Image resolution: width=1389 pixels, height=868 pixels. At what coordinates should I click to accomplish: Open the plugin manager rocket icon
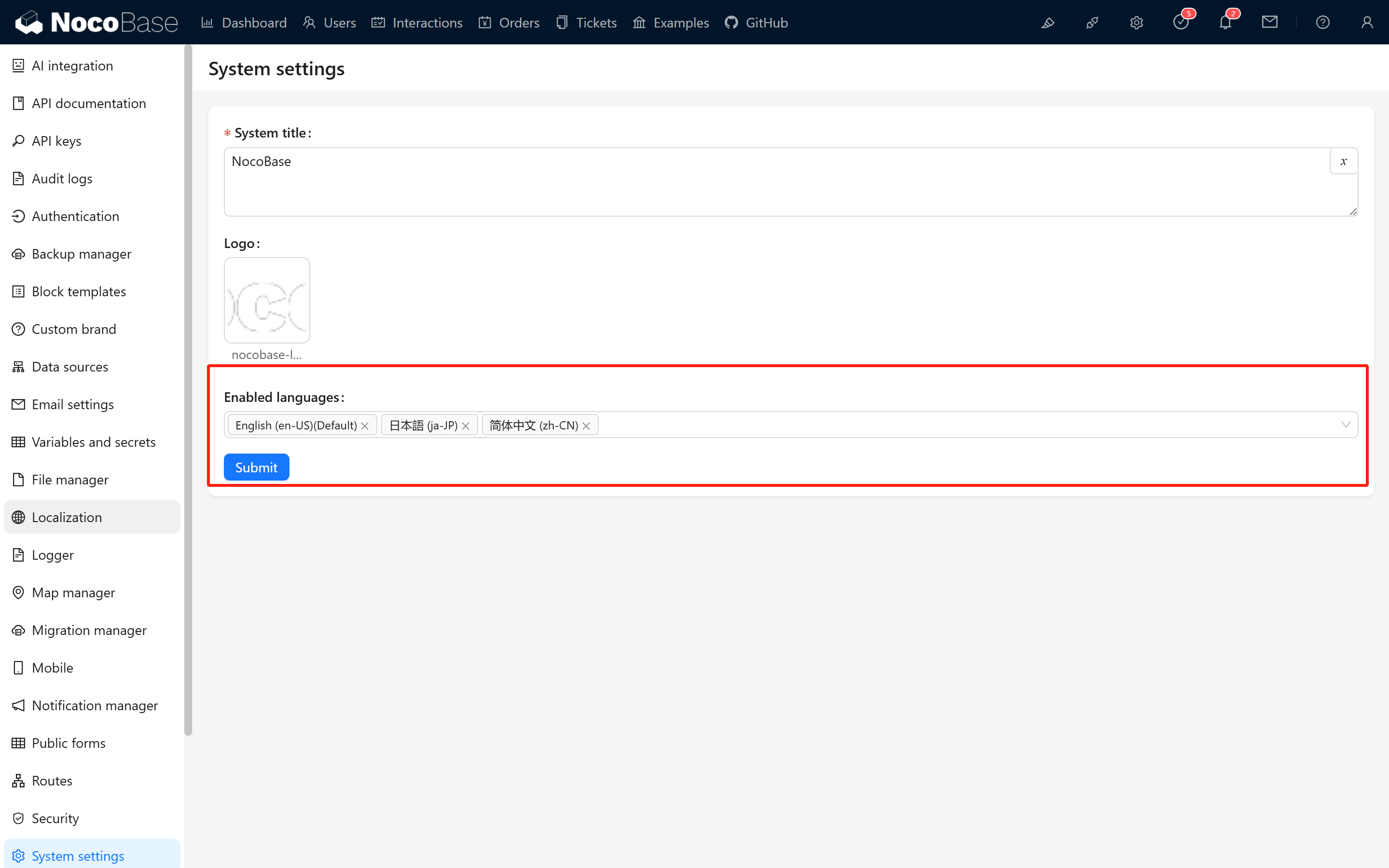click(1092, 22)
